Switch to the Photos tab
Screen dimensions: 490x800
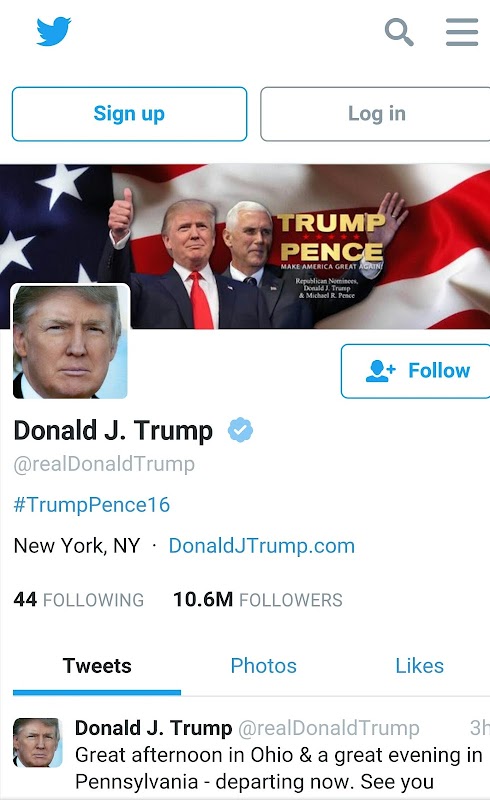tap(263, 666)
